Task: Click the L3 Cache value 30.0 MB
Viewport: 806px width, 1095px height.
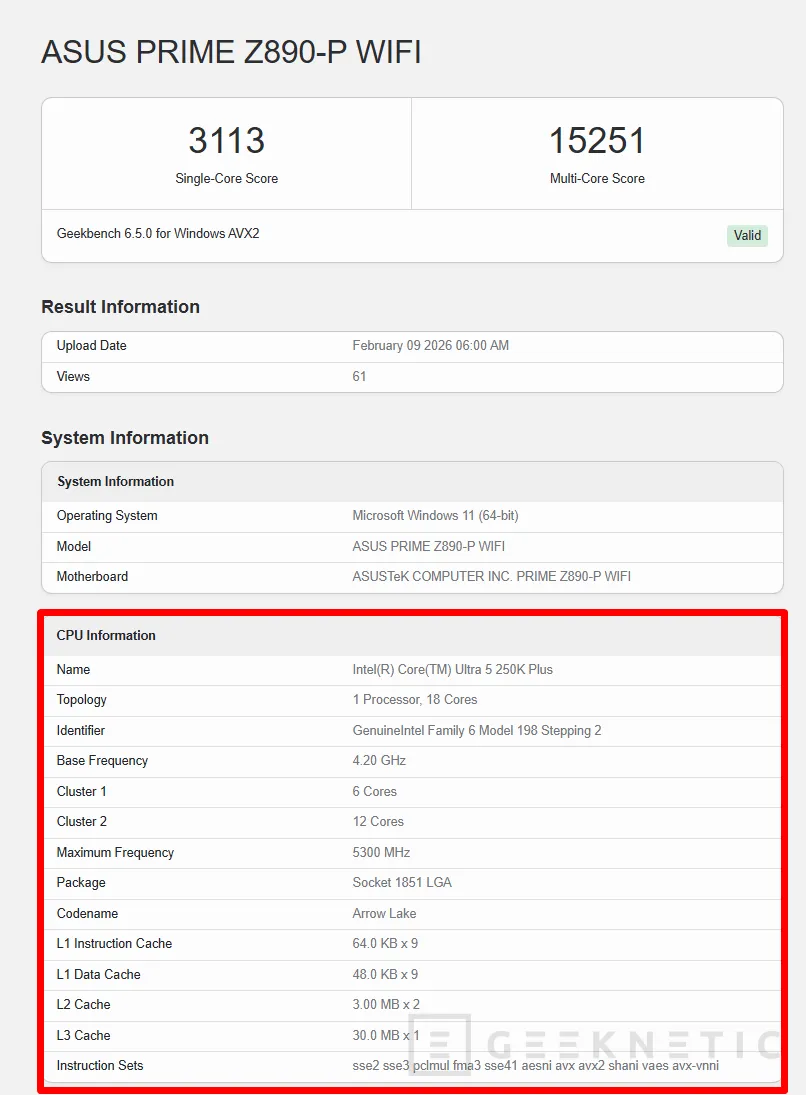Action: click(x=385, y=1035)
